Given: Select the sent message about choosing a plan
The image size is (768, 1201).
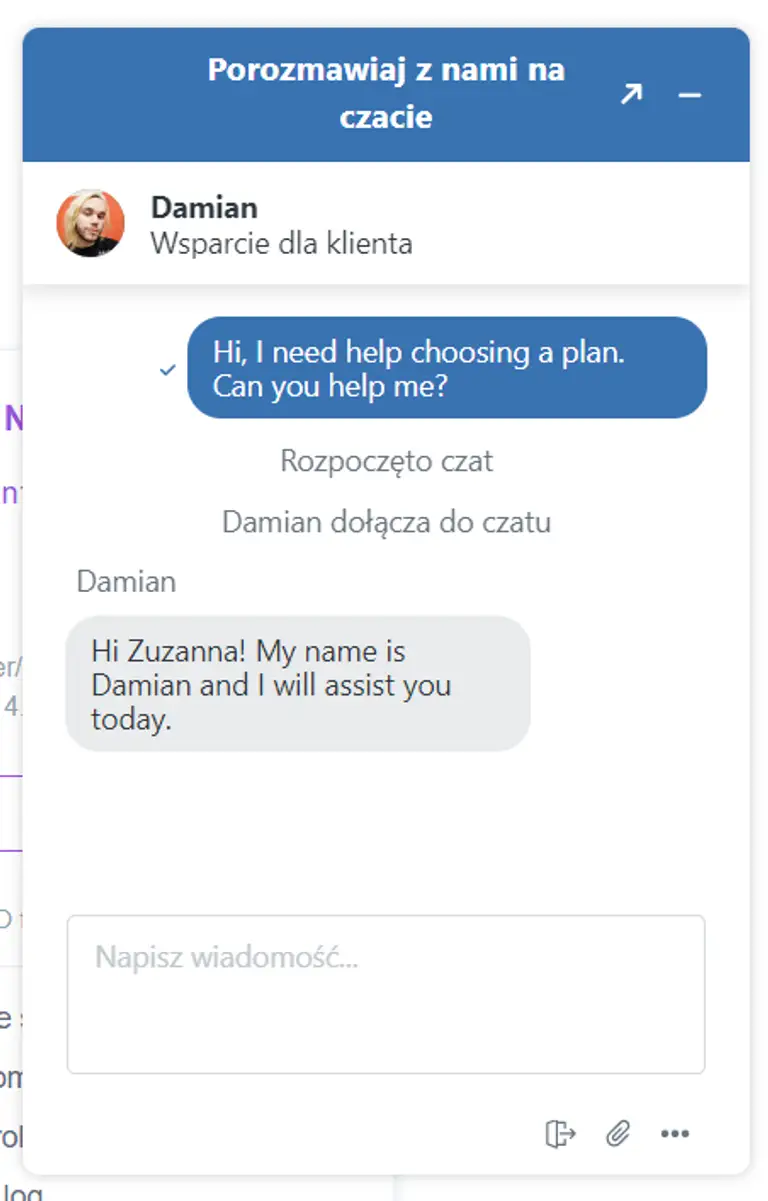Looking at the screenshot, I should point(447,368).
